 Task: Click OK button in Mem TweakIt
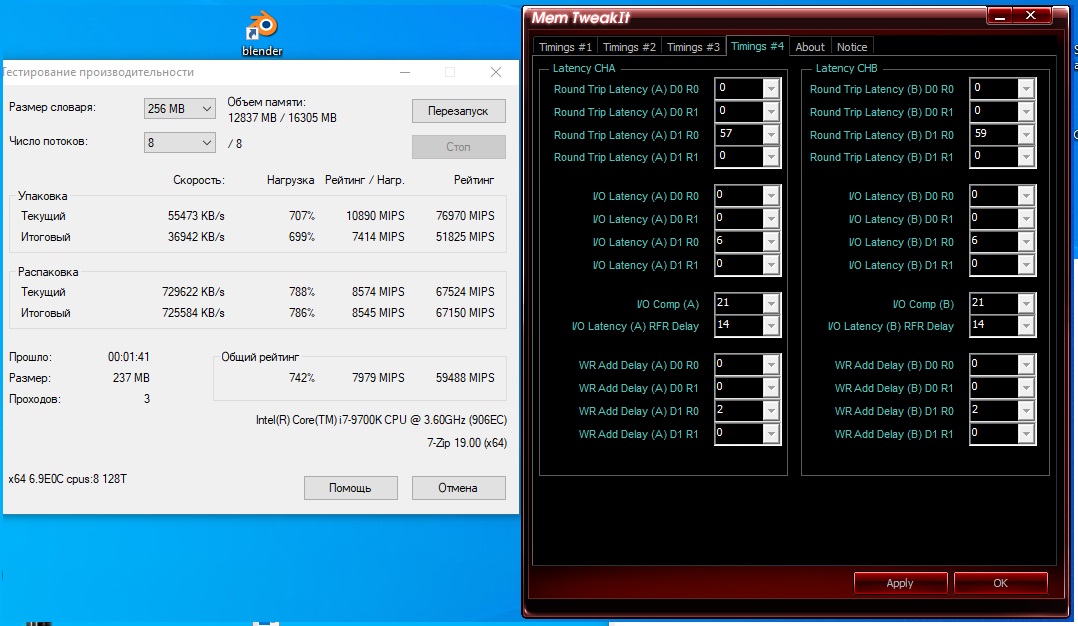tap(1000, 583)
